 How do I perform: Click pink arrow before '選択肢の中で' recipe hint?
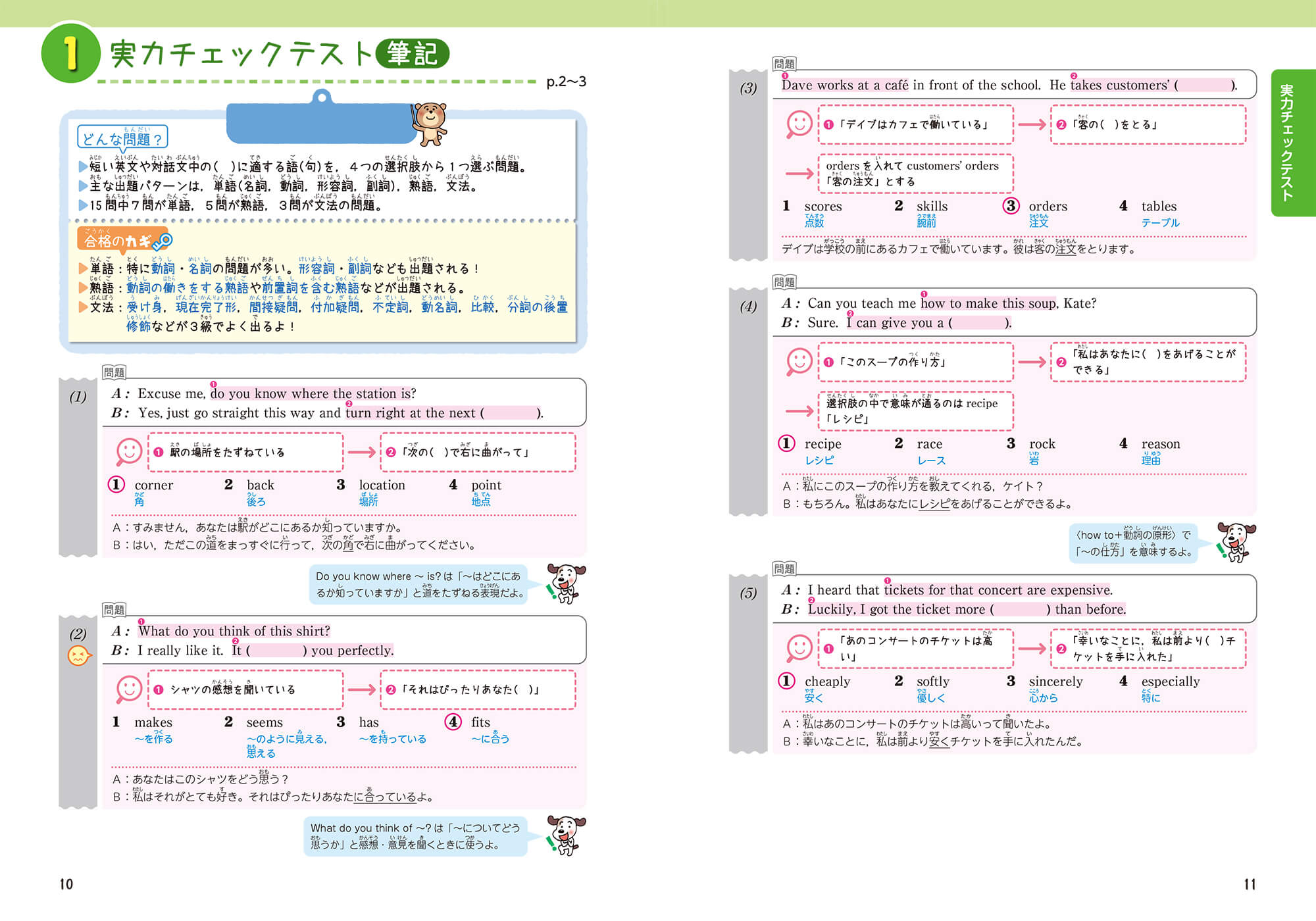tap(799, 411)
